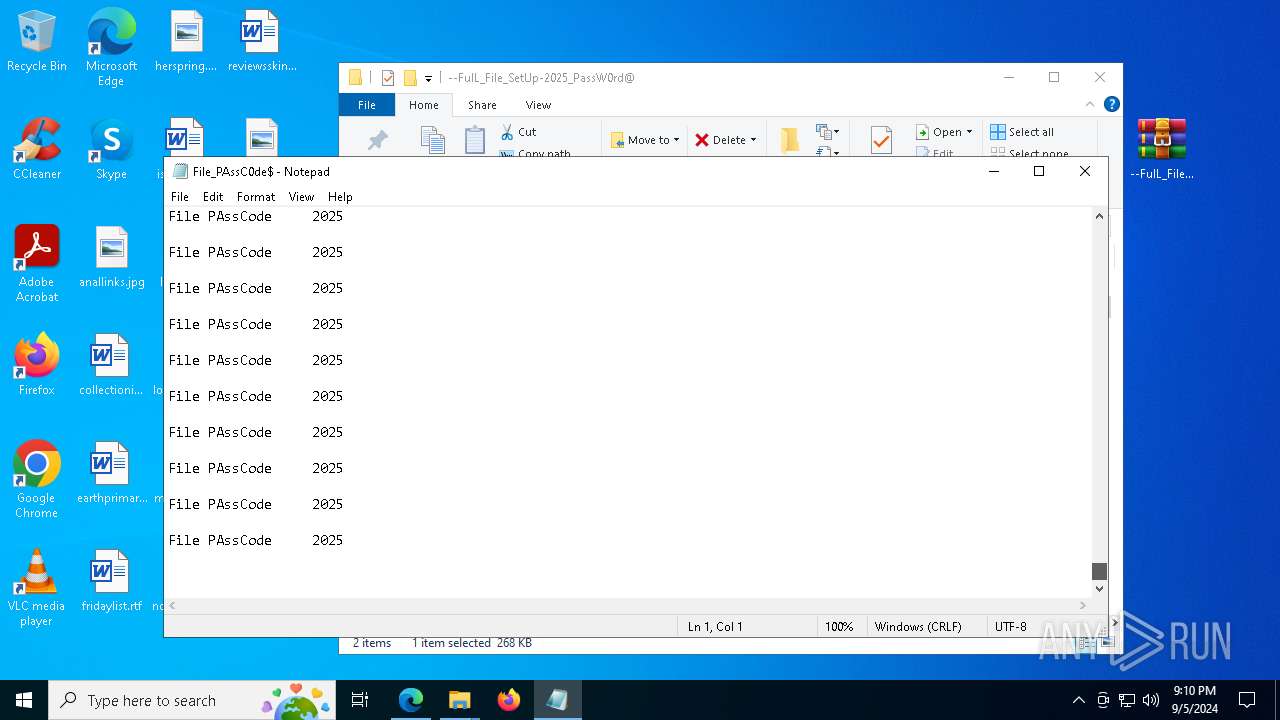Click 'Windows (CRLF)' in status bar

918,627
